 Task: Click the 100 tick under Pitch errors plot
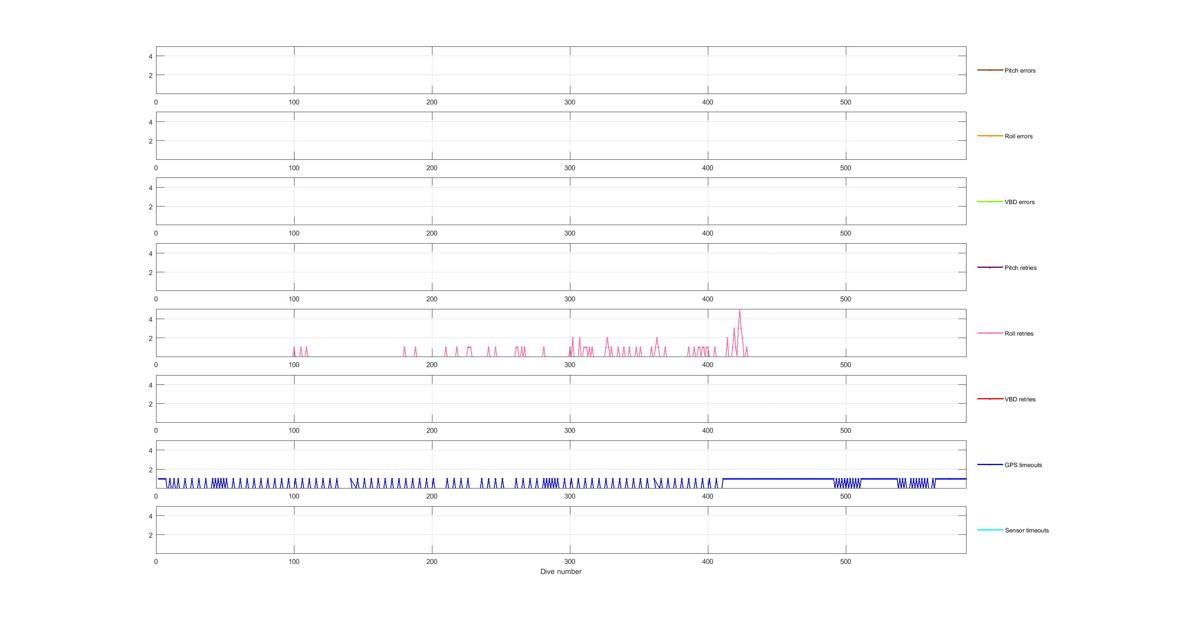click(x=294, y=102)
